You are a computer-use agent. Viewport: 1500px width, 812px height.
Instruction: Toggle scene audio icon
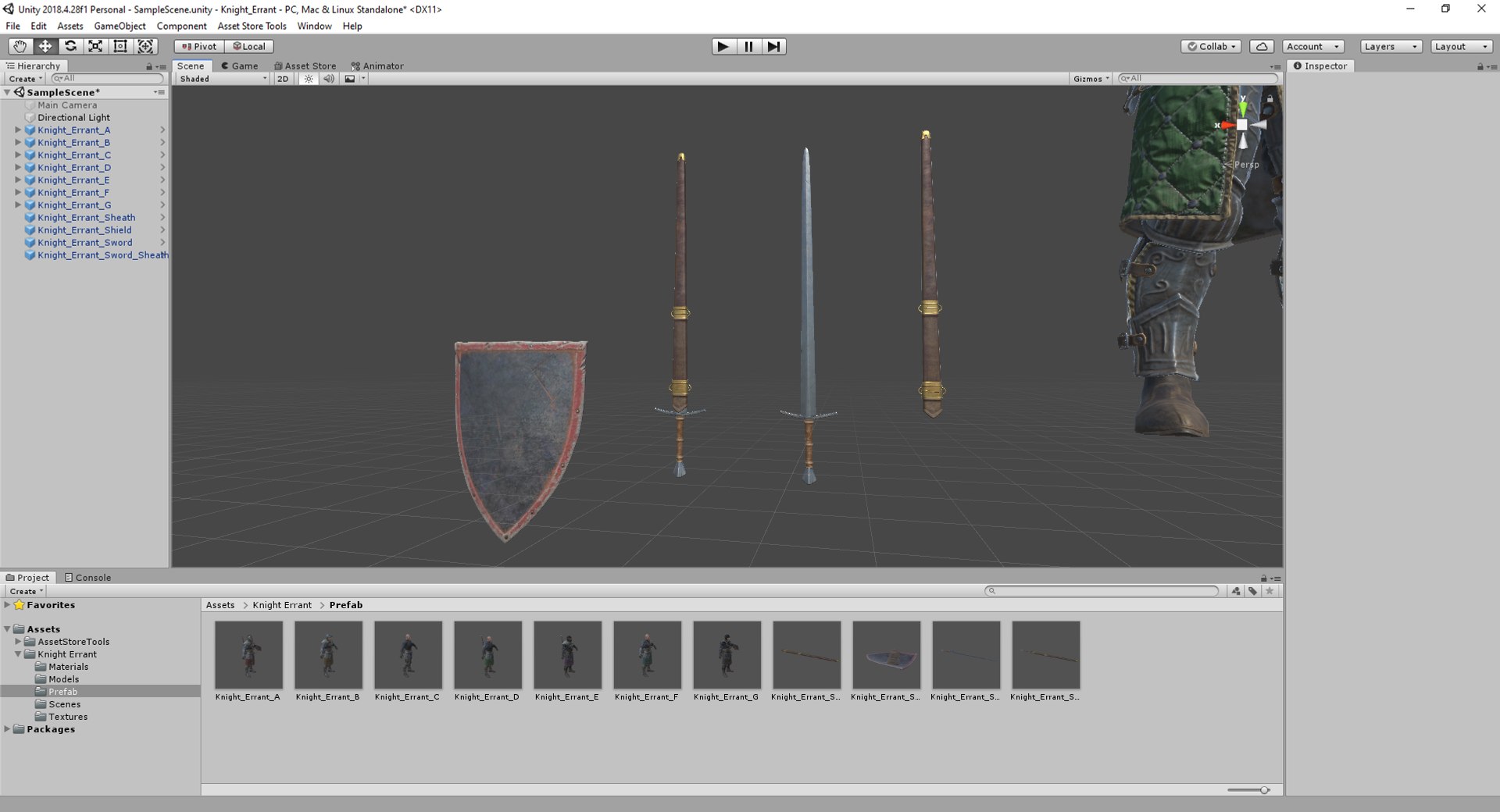click(329, 79)
